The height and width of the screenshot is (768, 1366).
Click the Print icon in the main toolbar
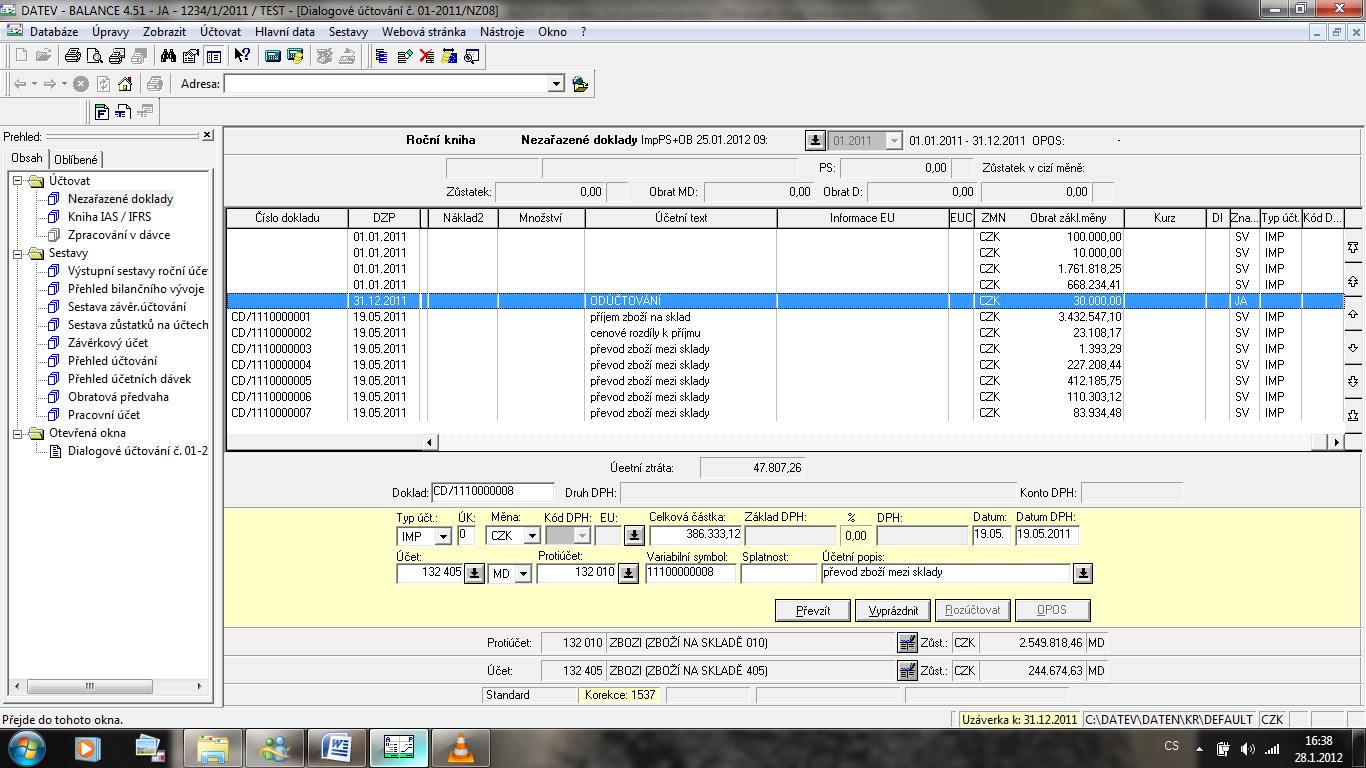coord(73,56)
